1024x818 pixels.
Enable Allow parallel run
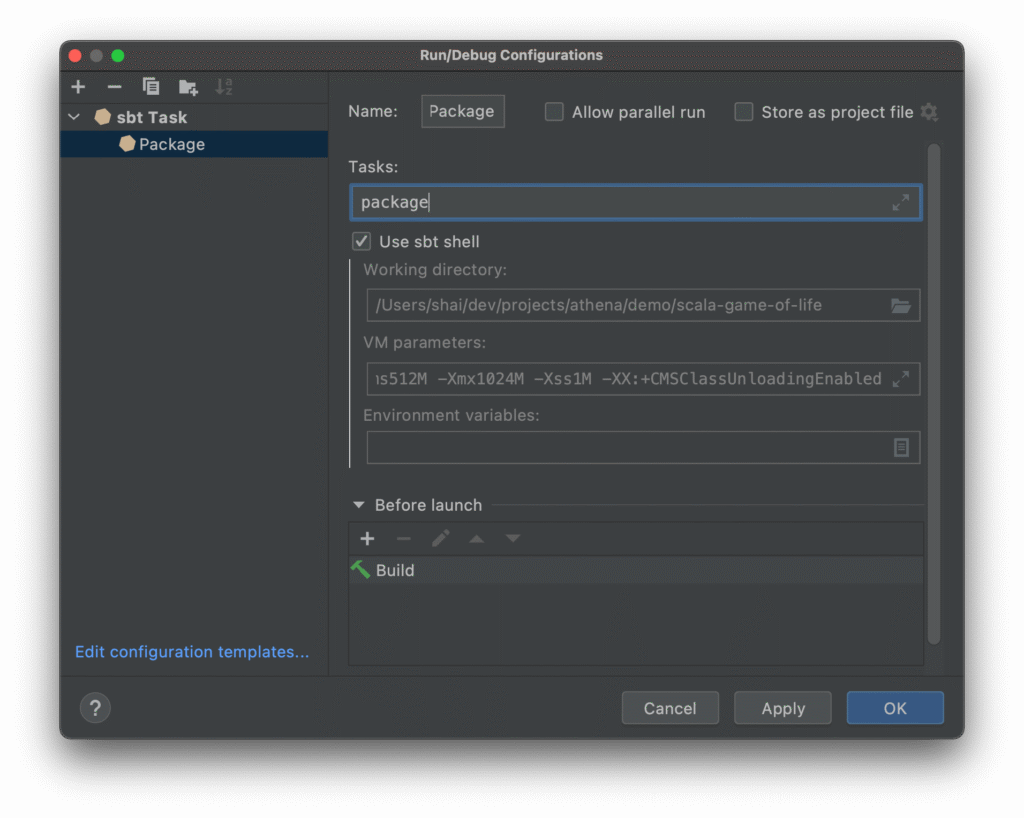[554, 112]
